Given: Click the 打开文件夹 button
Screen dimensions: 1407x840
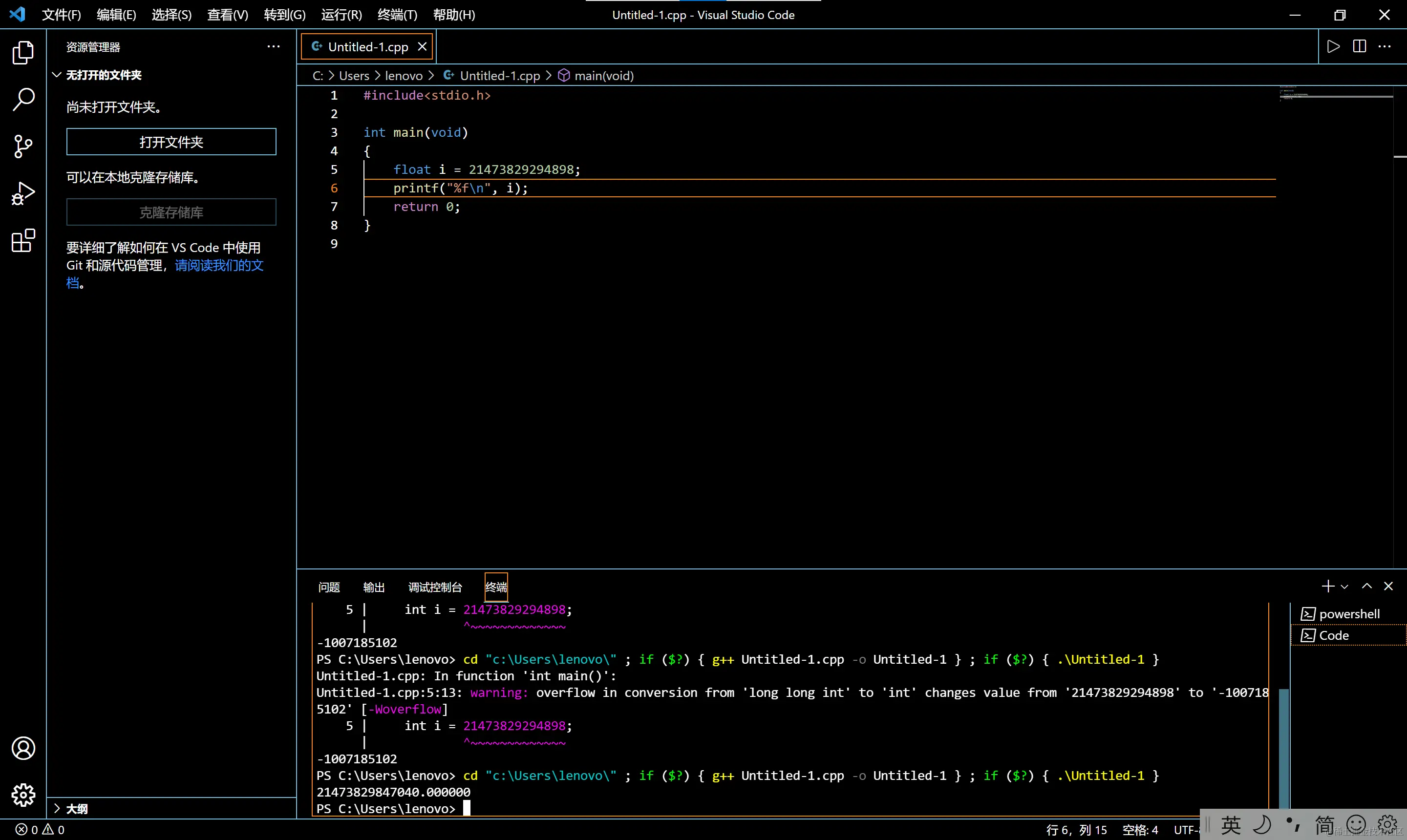Looking at the screenshot, I should click(171, 142).
